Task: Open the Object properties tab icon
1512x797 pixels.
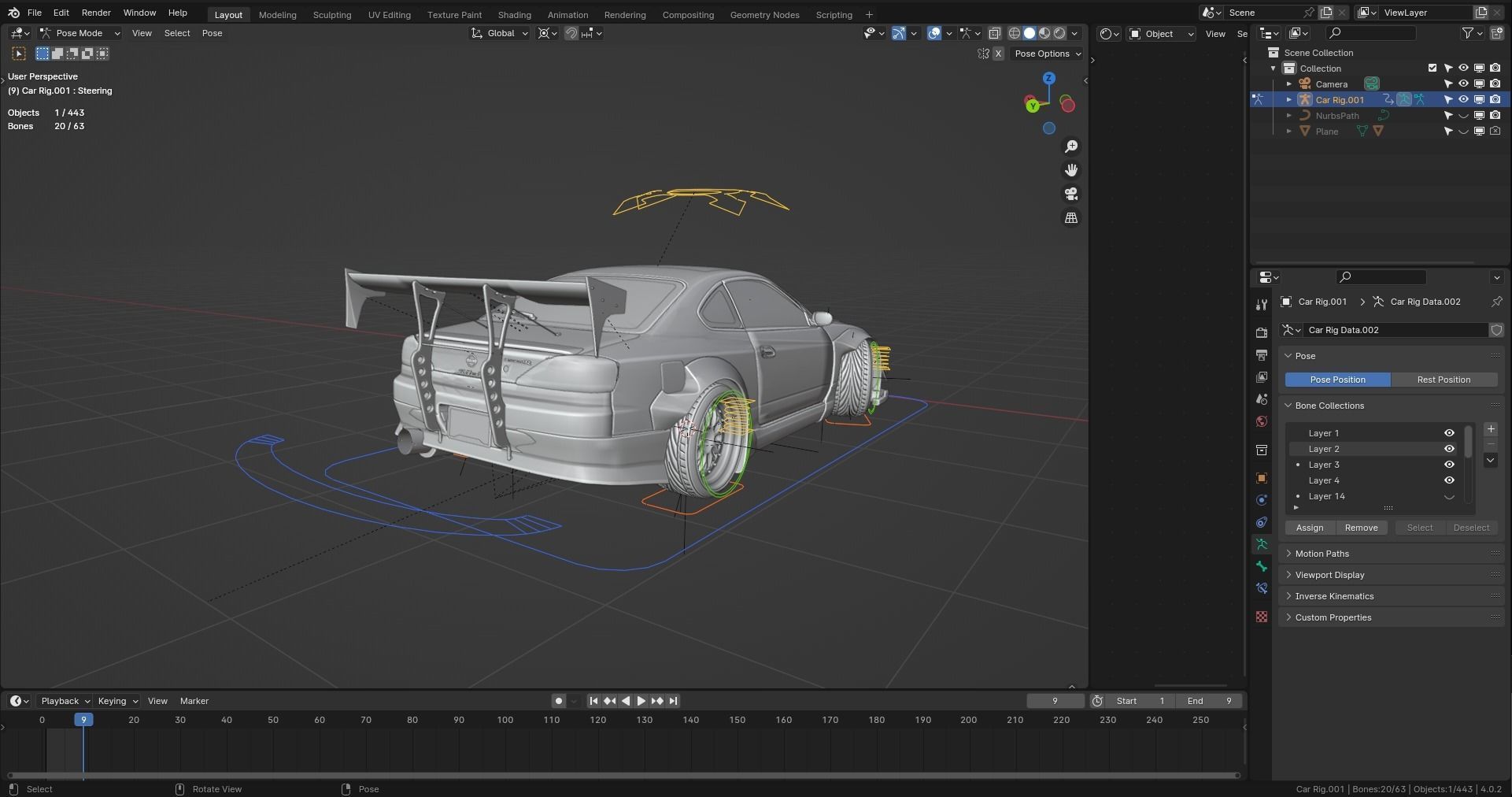Action: coord(1262,478)
